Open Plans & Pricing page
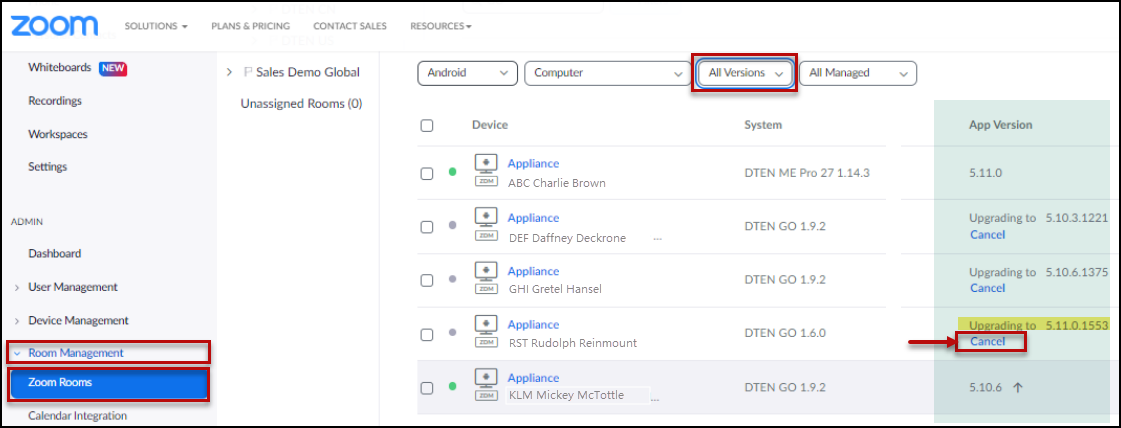 250,26
